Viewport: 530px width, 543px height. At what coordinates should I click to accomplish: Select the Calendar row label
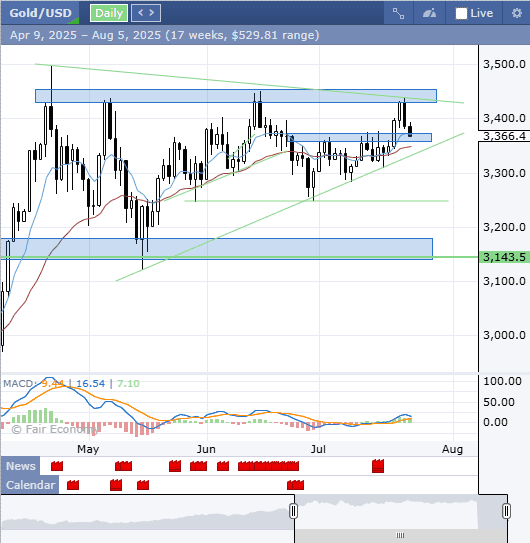[x=30, y=485]
